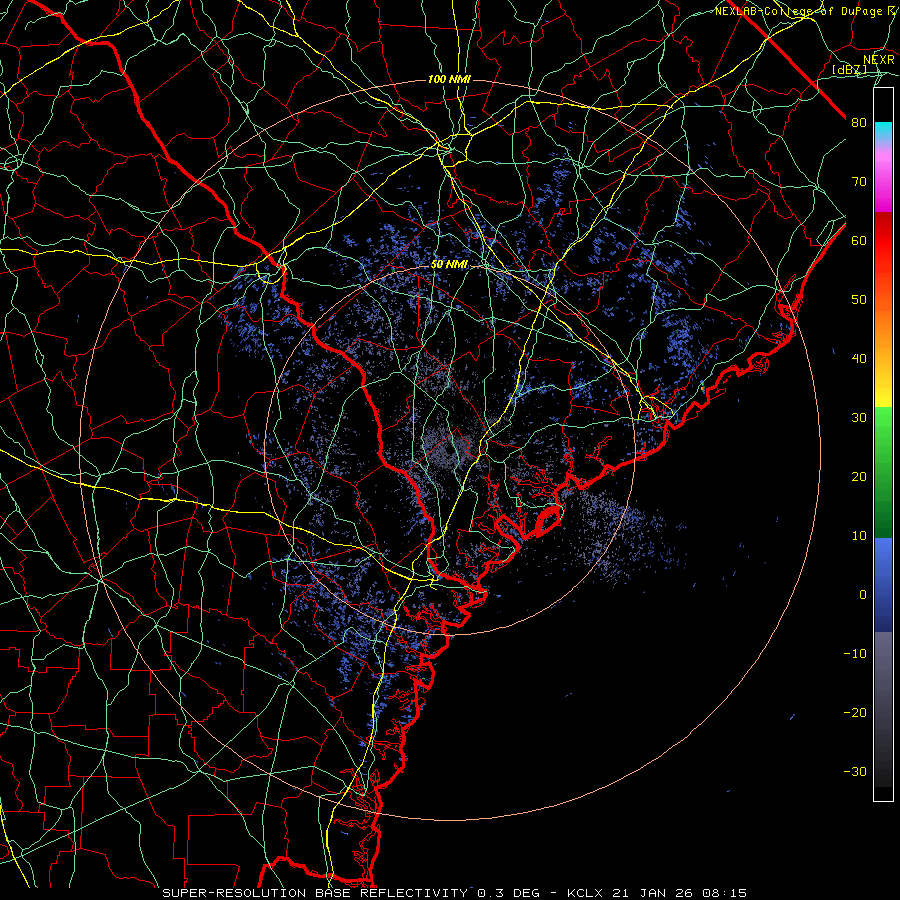
Task: Click the NEXR label at top right
Action: (x=878, y=60)
